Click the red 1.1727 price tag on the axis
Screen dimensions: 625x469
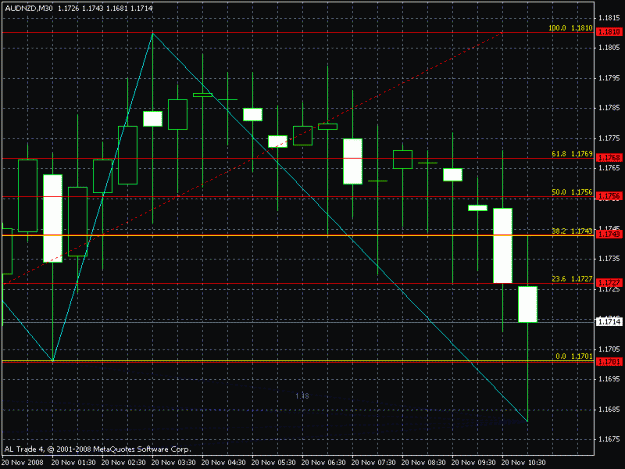(609, 283)
